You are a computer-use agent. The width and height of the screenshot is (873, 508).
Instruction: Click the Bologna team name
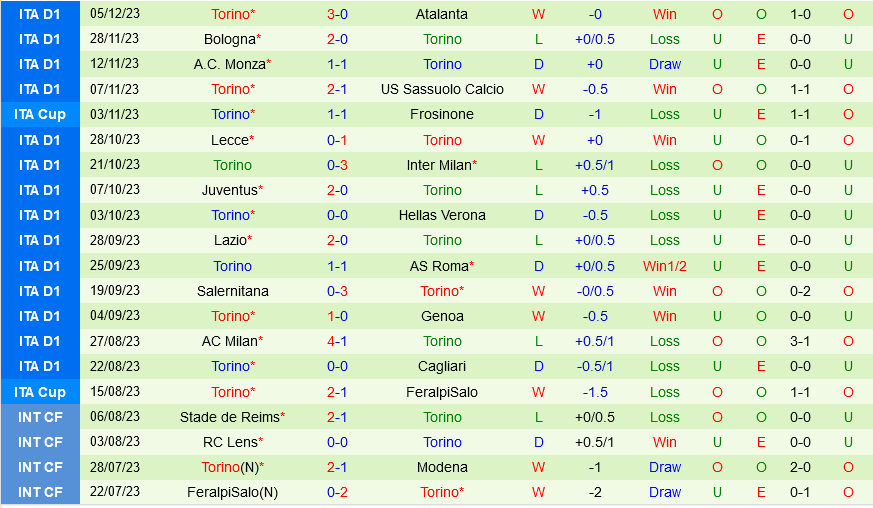pyautogui.click(x=229, y=39)
